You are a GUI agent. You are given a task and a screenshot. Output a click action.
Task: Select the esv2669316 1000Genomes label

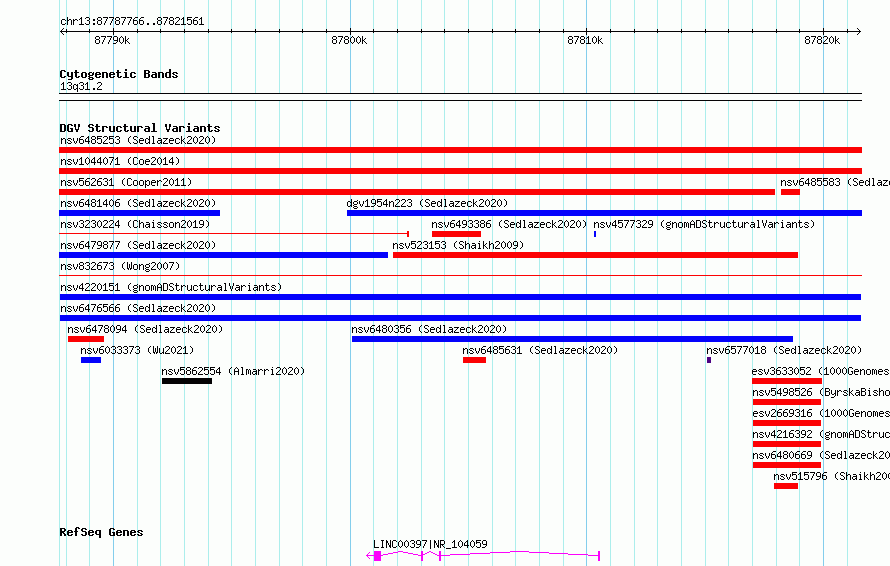click(x=821, y=413)
